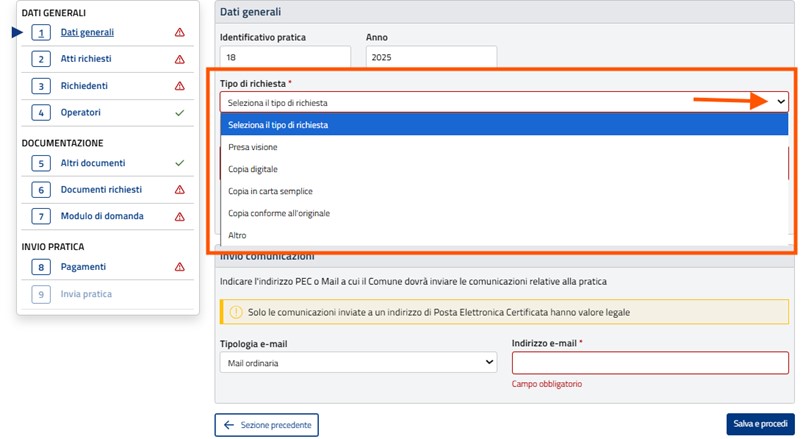The width and height of the screenshot is (803, 439).
Task: Click the green checkmark beside Altri documenti
Action: [x=180, y=162]
